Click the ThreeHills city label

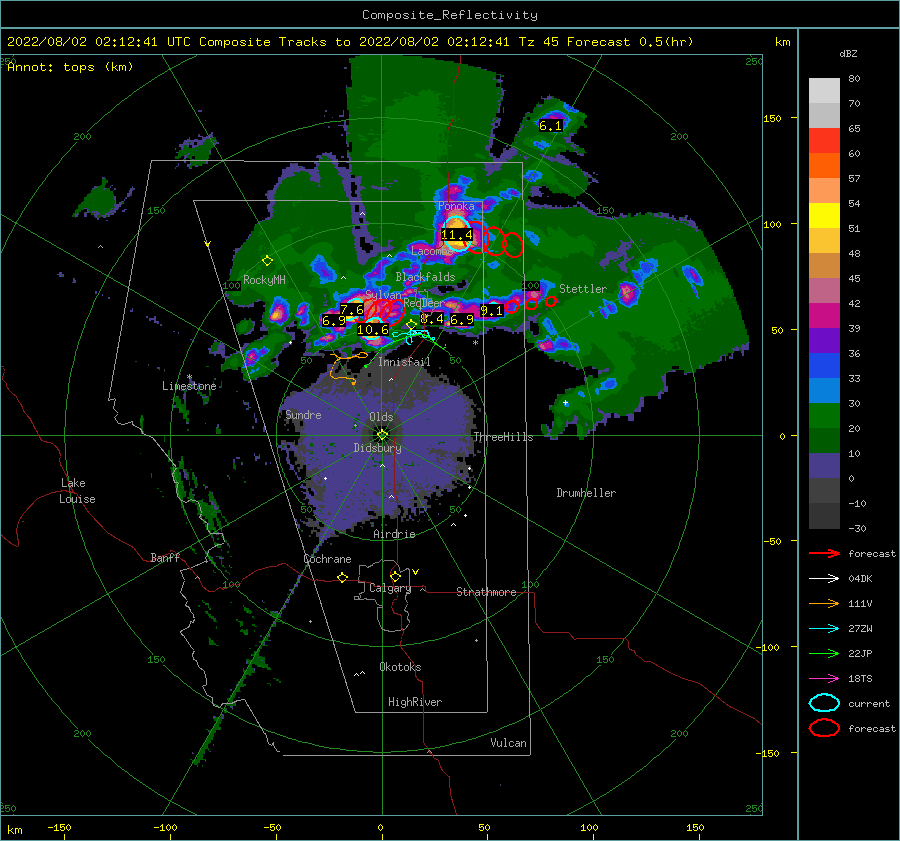(503, 437)
